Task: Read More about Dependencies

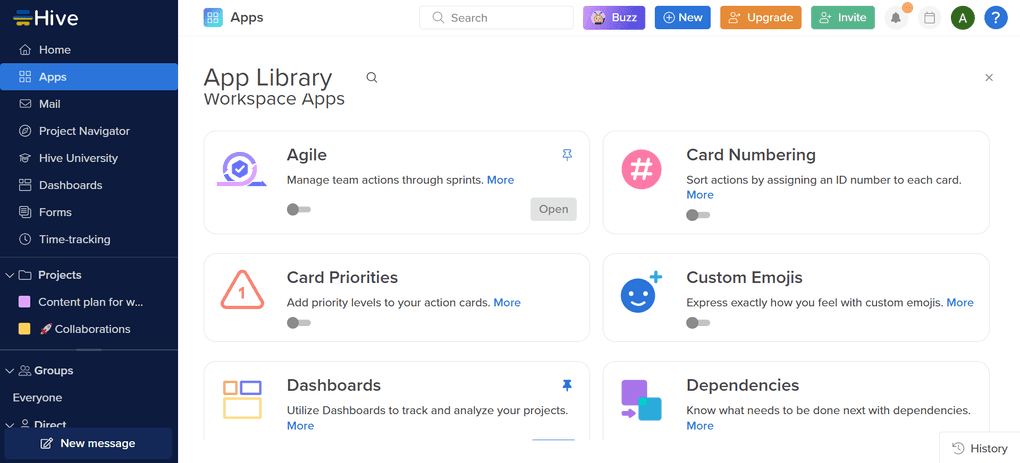Action: point(700,426)
